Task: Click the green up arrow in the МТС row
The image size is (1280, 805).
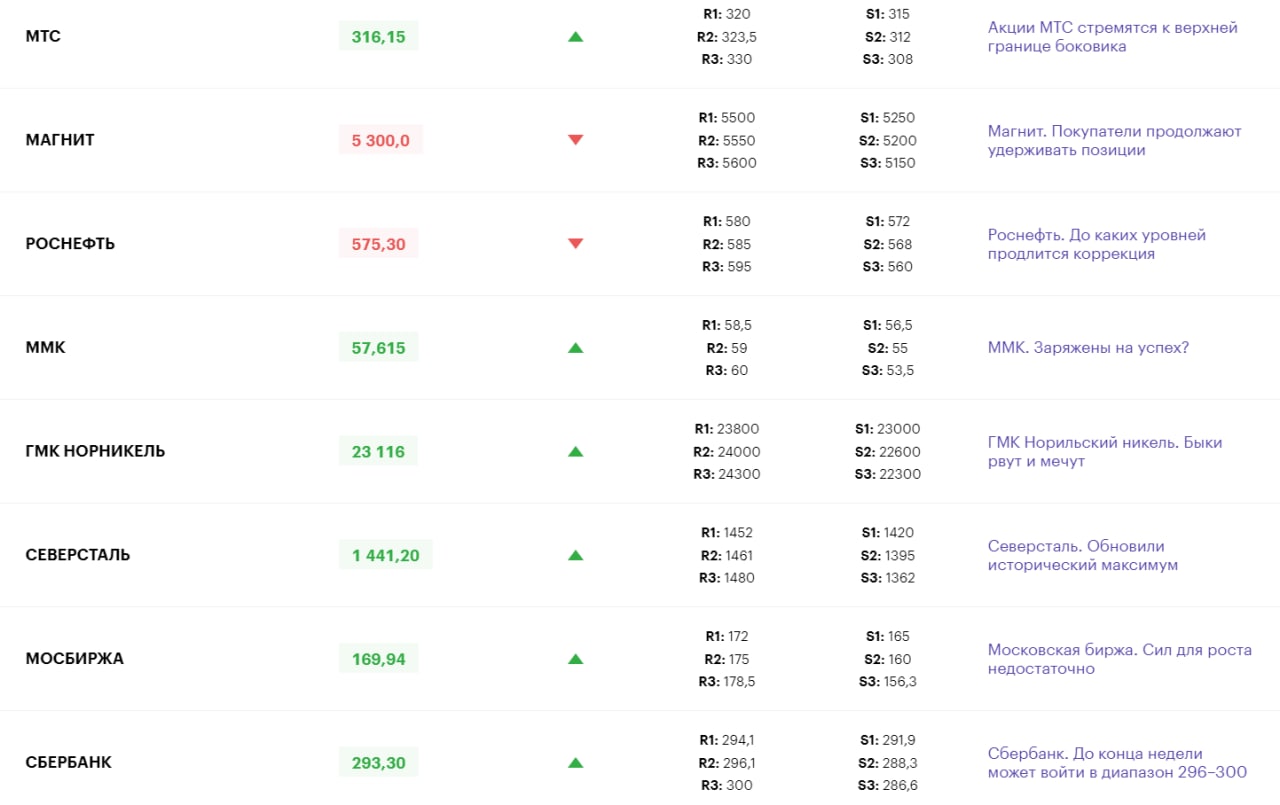Action: pyautogui.click(x=575, y=37)
